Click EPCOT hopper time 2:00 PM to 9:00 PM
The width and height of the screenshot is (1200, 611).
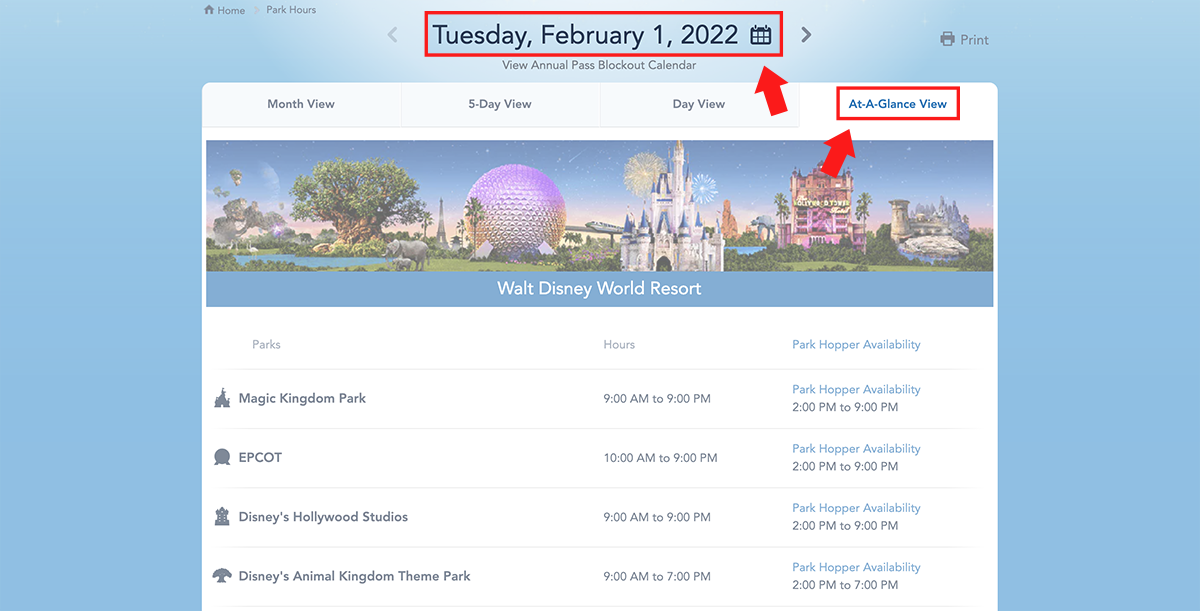[845, 466]
